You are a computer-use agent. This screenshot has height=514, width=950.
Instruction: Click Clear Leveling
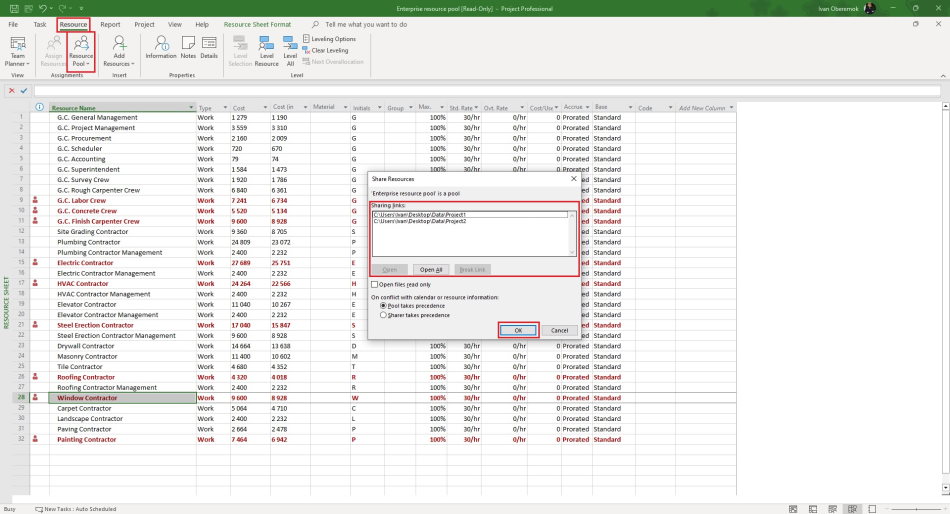[325, 50]
